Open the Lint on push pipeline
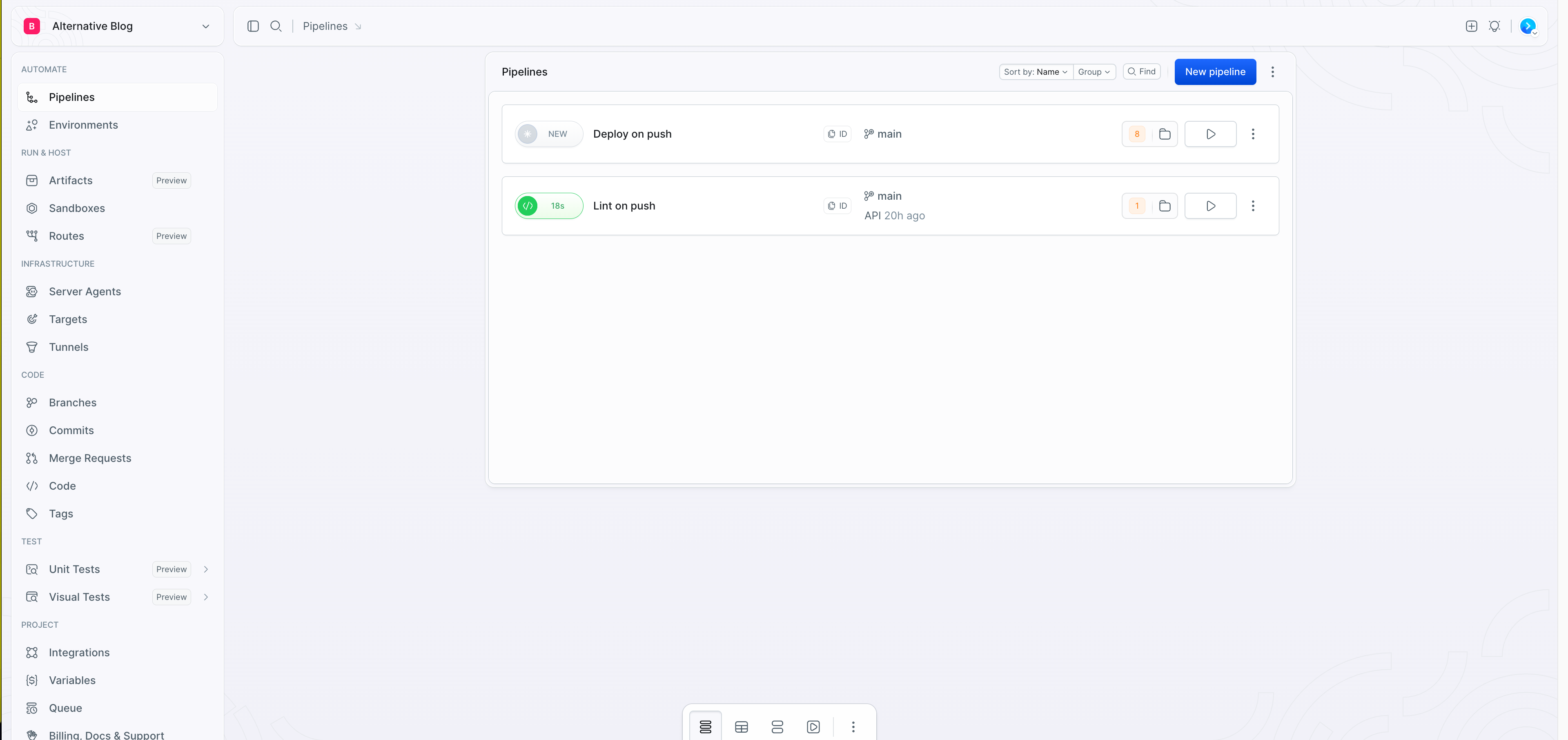The width and height of the screenshot is (1568, 740). [x=624, y=206]
